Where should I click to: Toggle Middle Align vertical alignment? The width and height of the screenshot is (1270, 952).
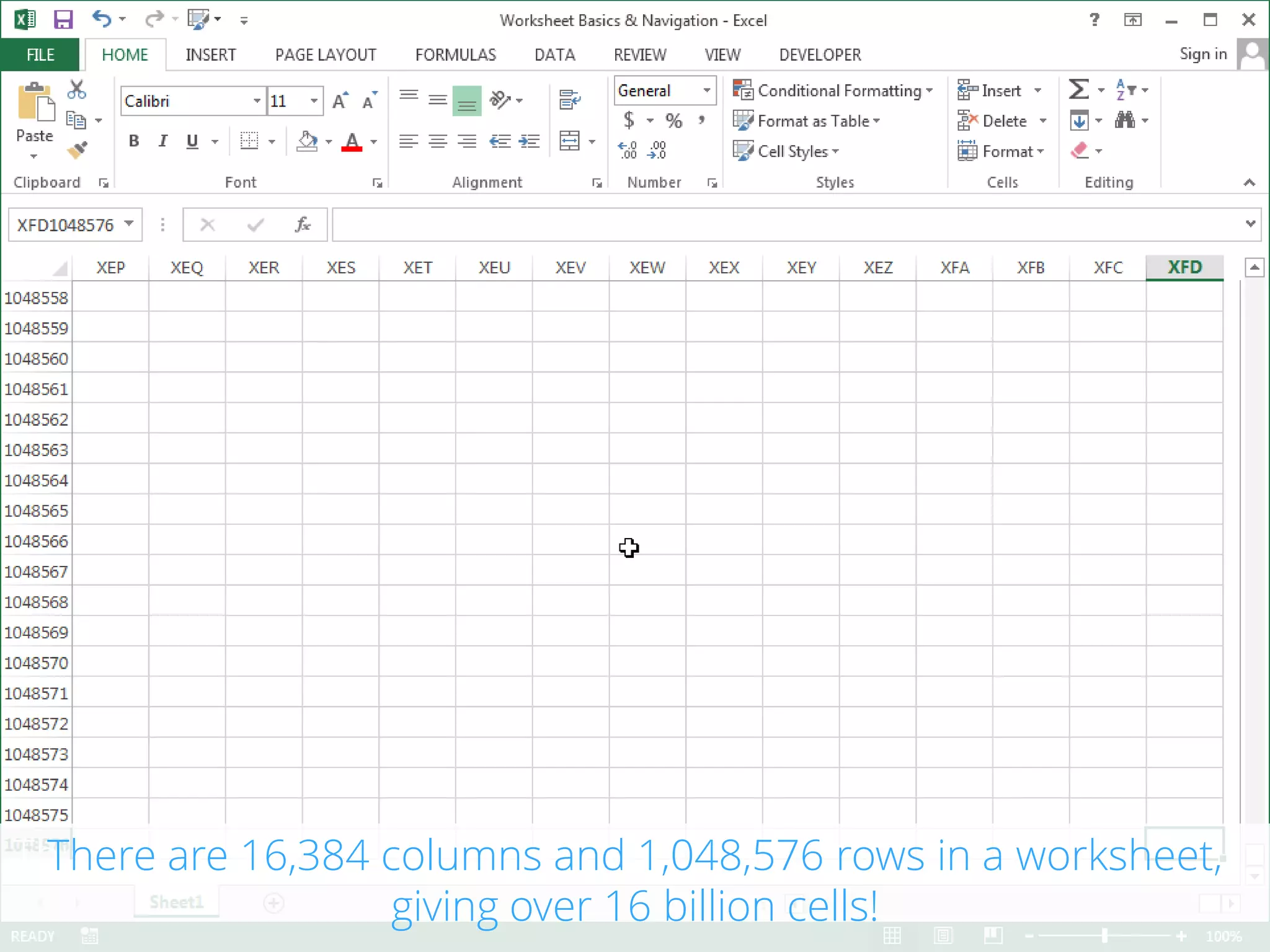coord(438,99)
